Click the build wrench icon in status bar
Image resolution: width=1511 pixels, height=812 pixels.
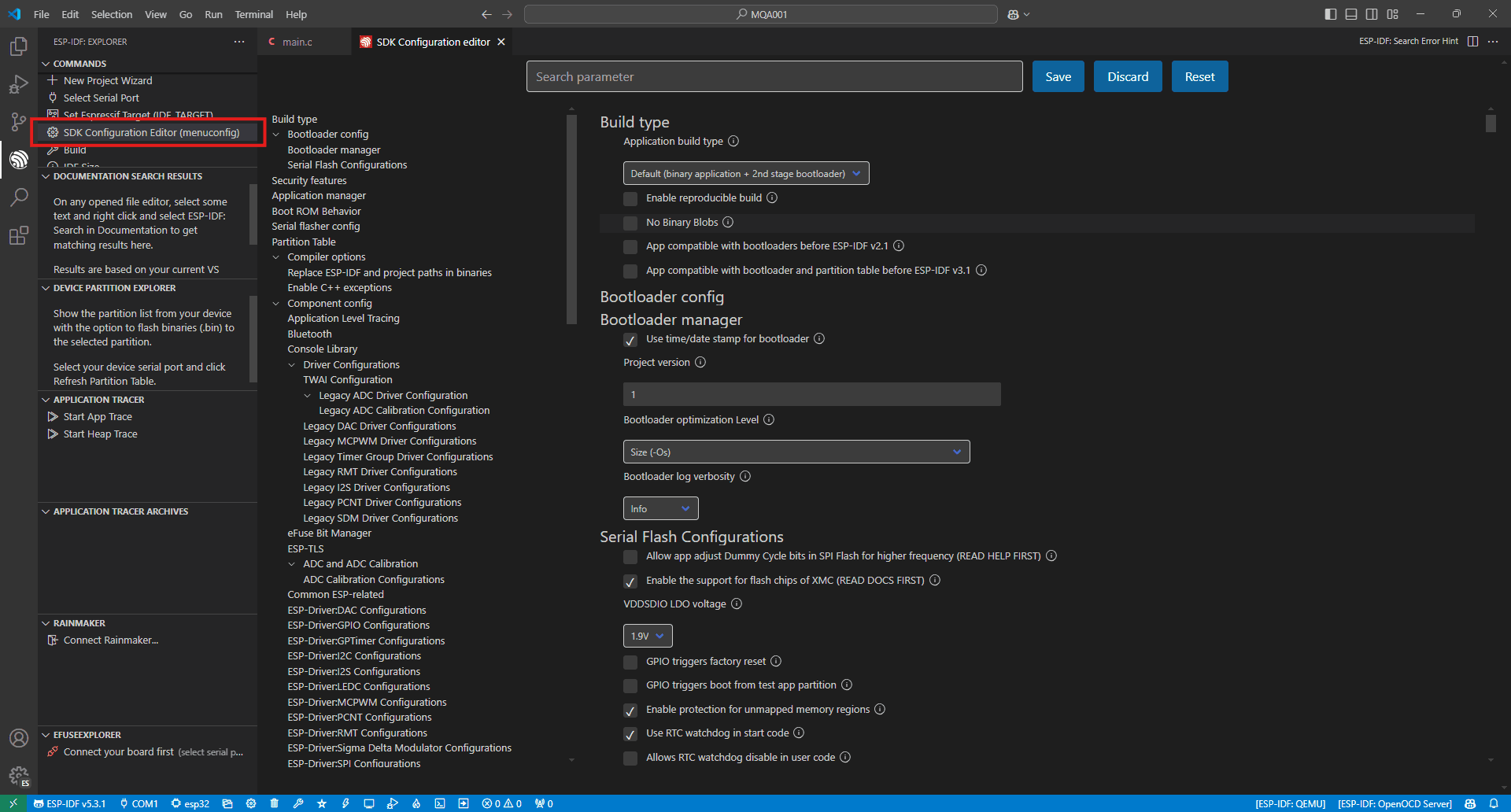(x=298, y=803)
